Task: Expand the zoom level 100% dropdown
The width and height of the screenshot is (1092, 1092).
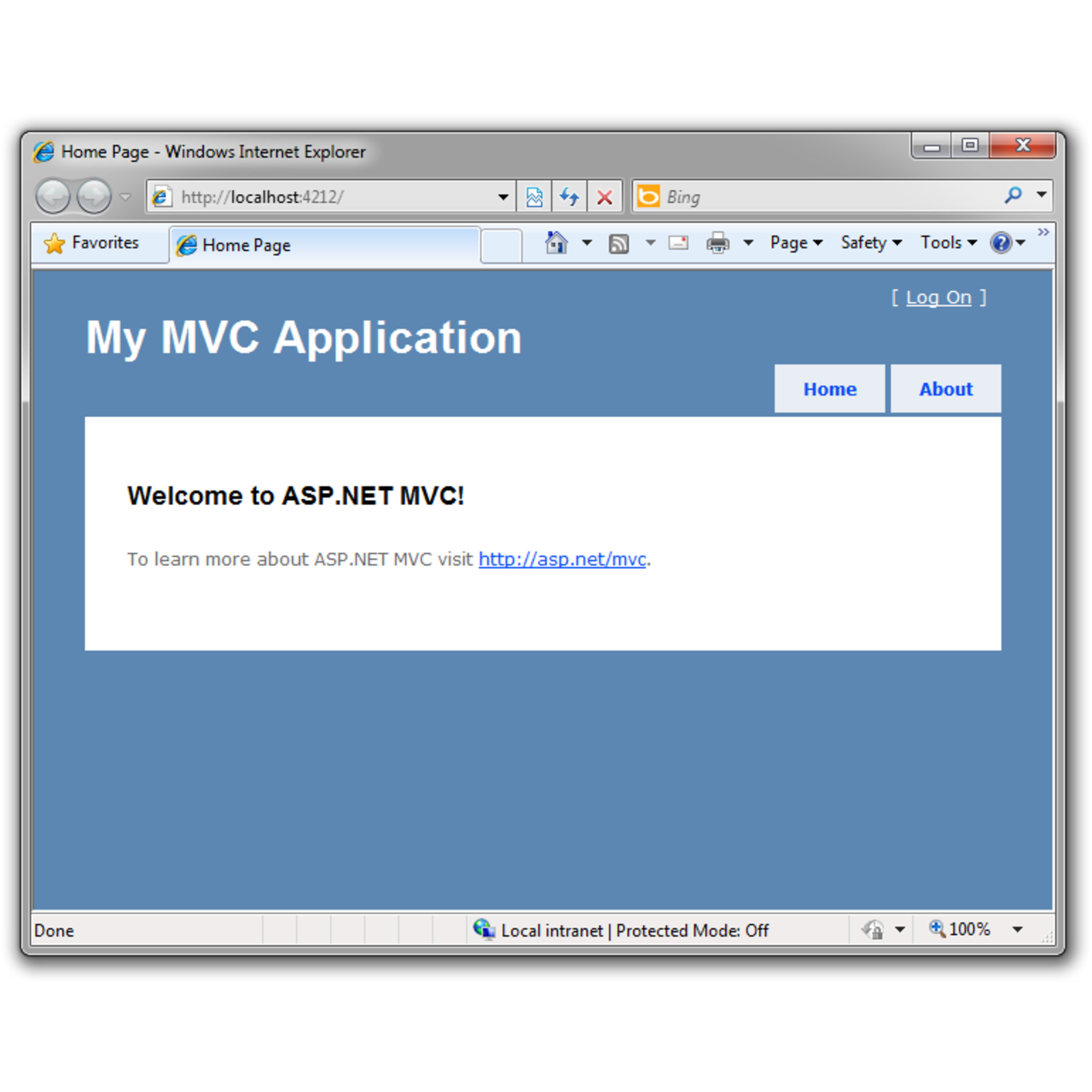Action: click(x=1017, y=930)
